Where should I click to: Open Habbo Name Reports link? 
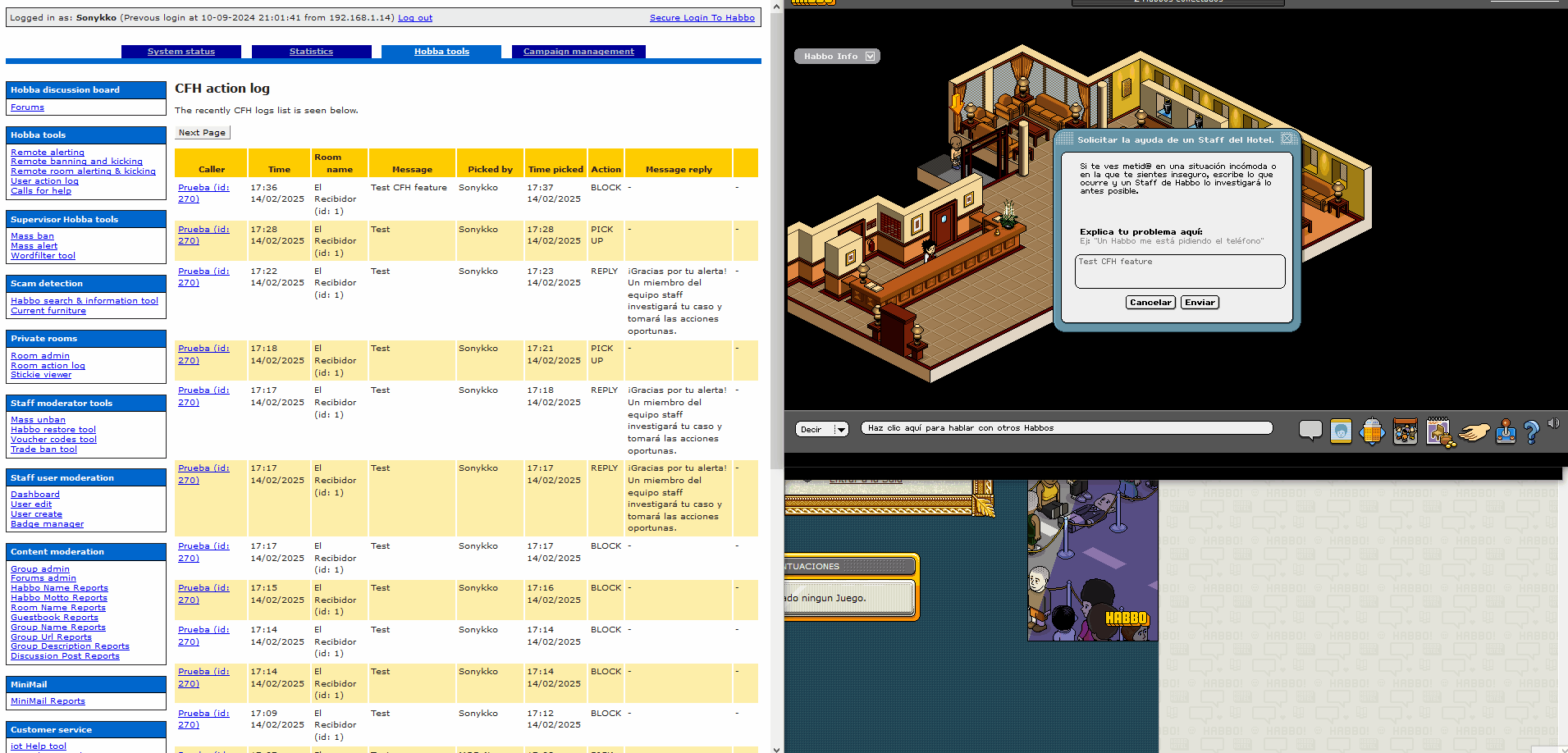click(x=59, y=588)
